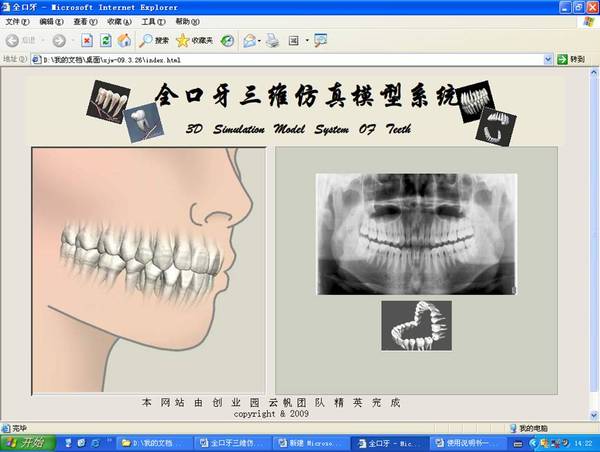This screenshot has height=452, width=600.
Task: Click the four-teeth photo in header left
Action: (x=108, y=101)
